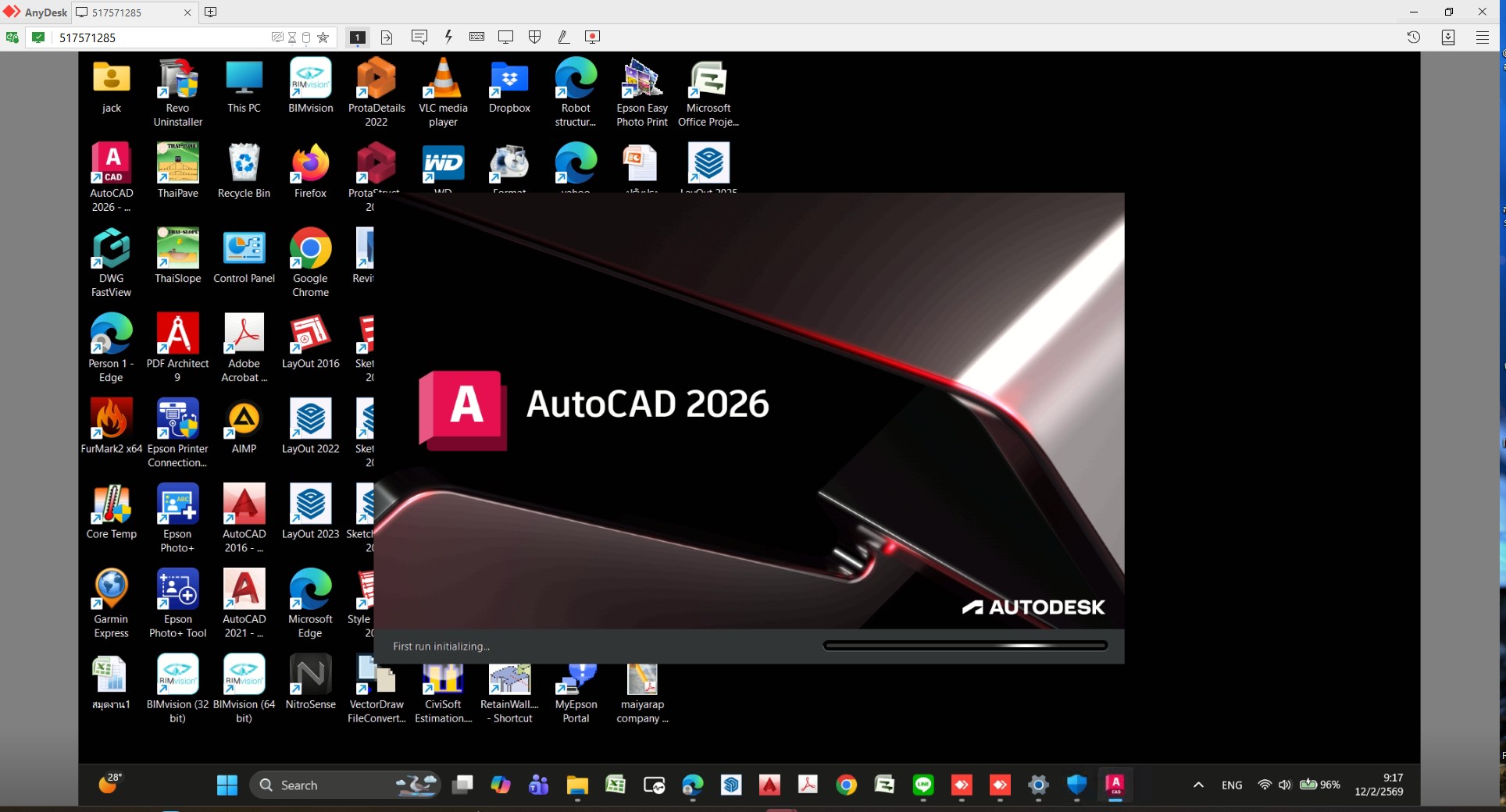This screenshot has width=1506, height=812.
Task: Open Settings gear on the taskbar
Action: tap(1038, 785)
